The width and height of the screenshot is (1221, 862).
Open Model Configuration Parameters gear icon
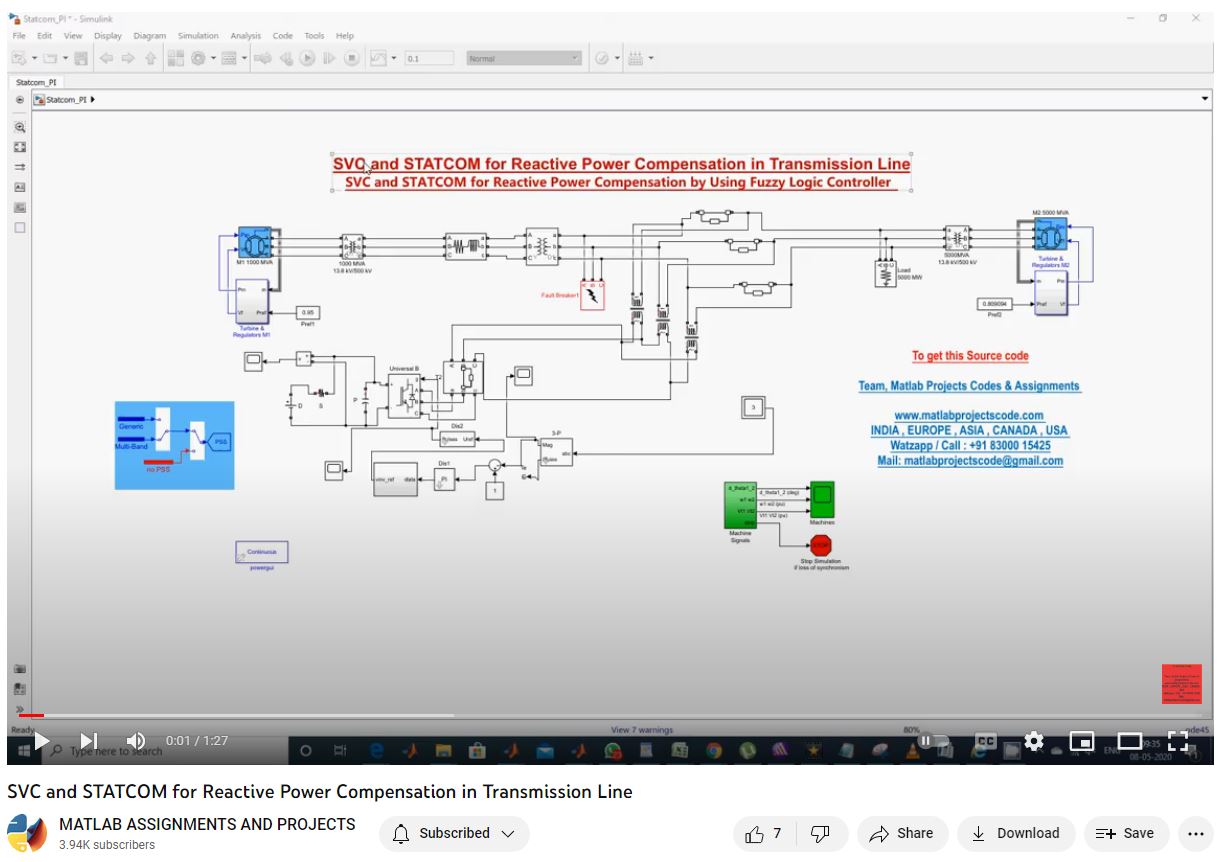click(x=198, y=59)
